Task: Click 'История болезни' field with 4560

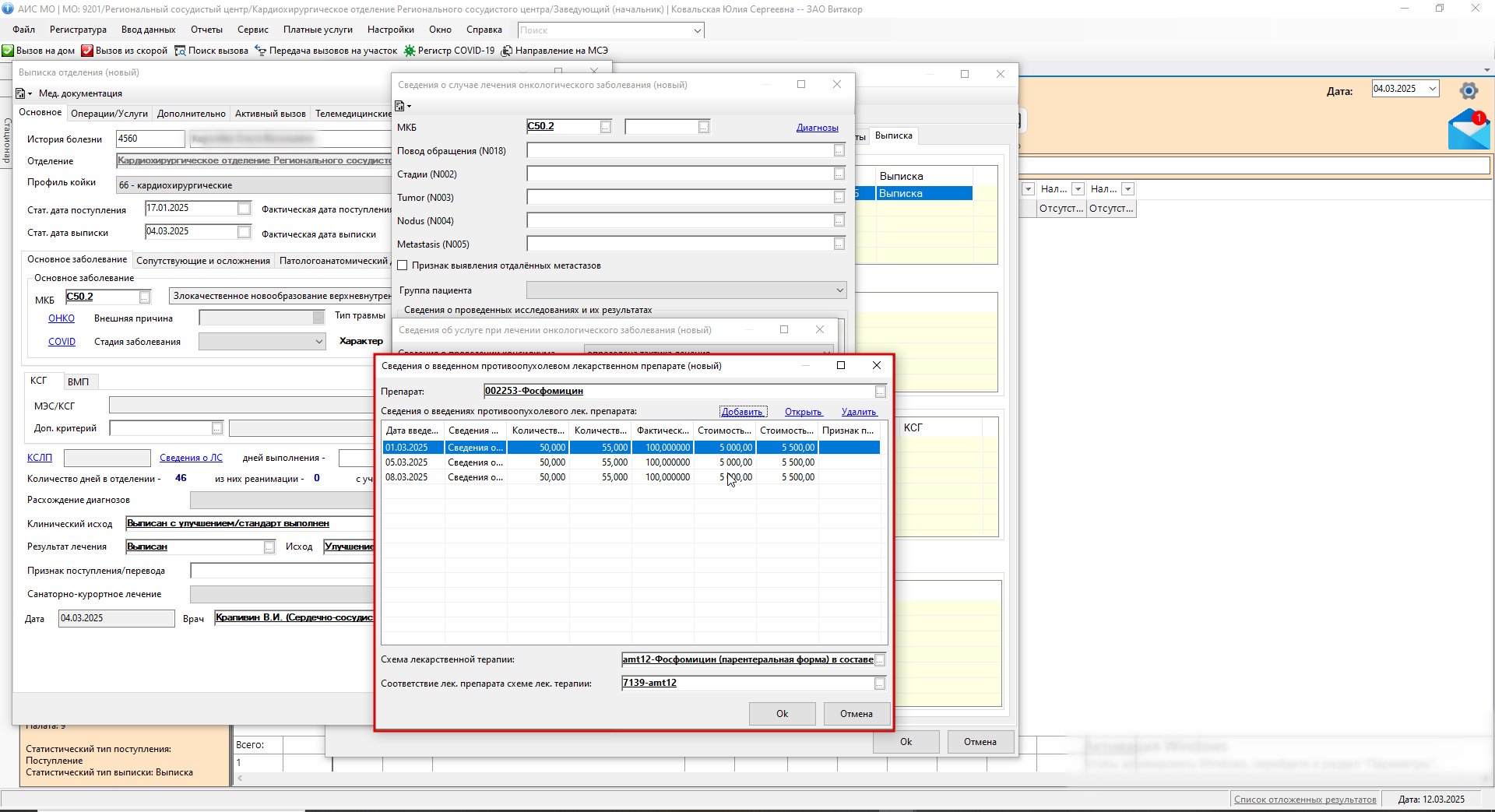Action: tap(150, 139)
